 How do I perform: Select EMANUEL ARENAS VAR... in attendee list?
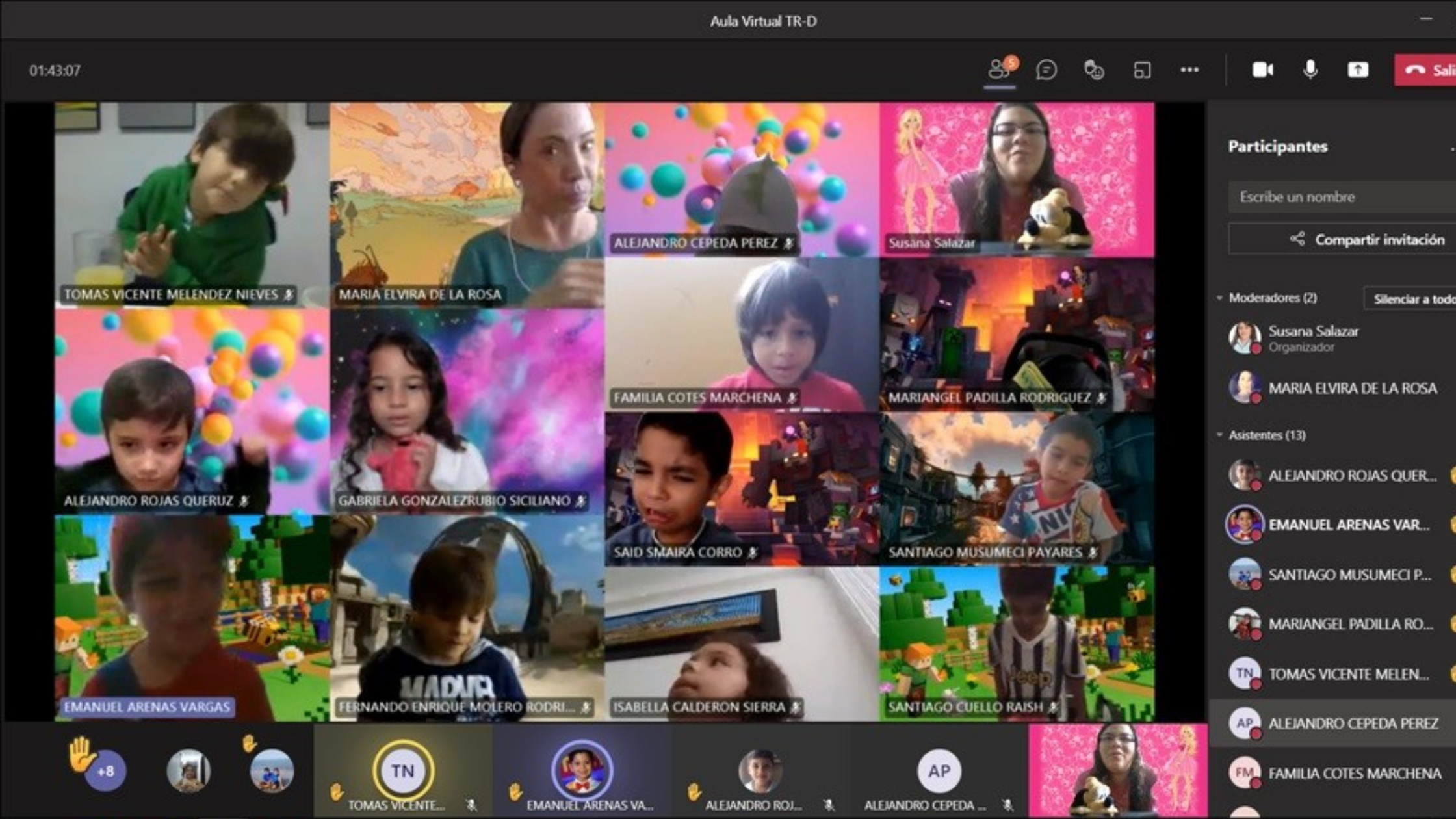point(1332,525)
